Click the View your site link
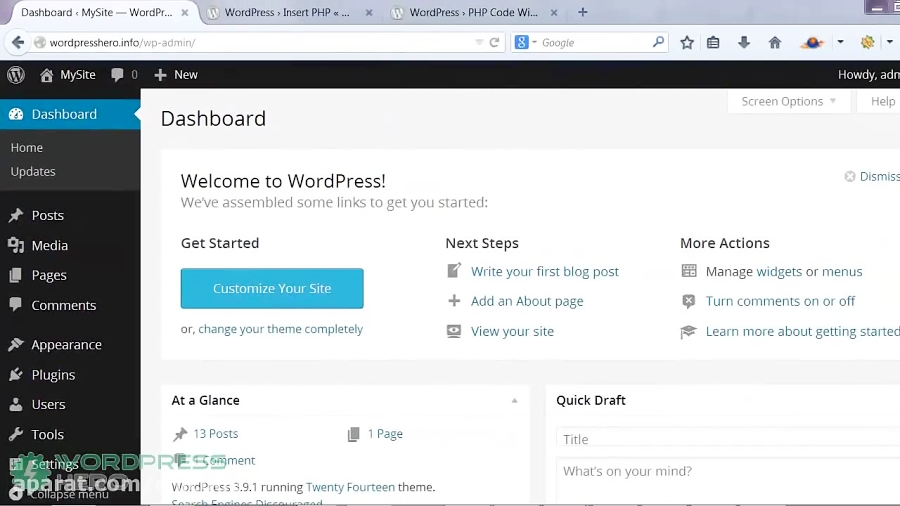 [x=512, y=331]
